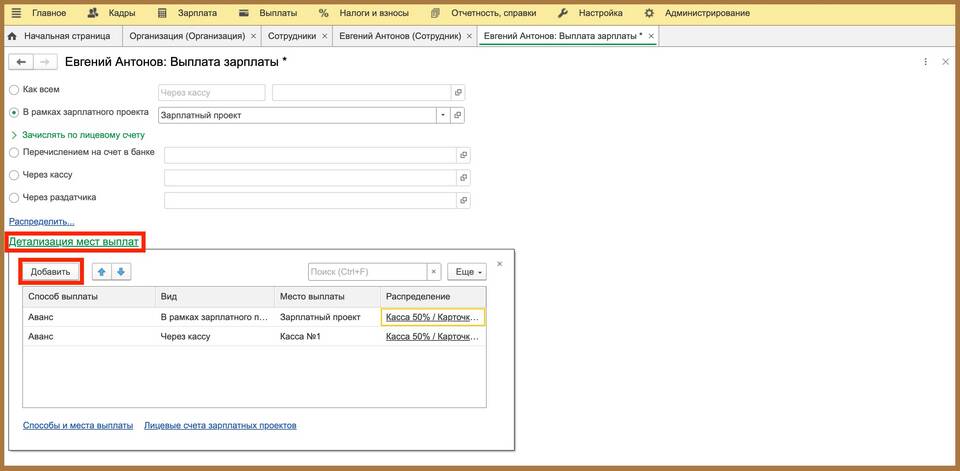Image resolution: width=960 pixels, height=471 pixels.
Task: Select the Как всем radio option
Action: pyautogui.click(x=14, y=90)
